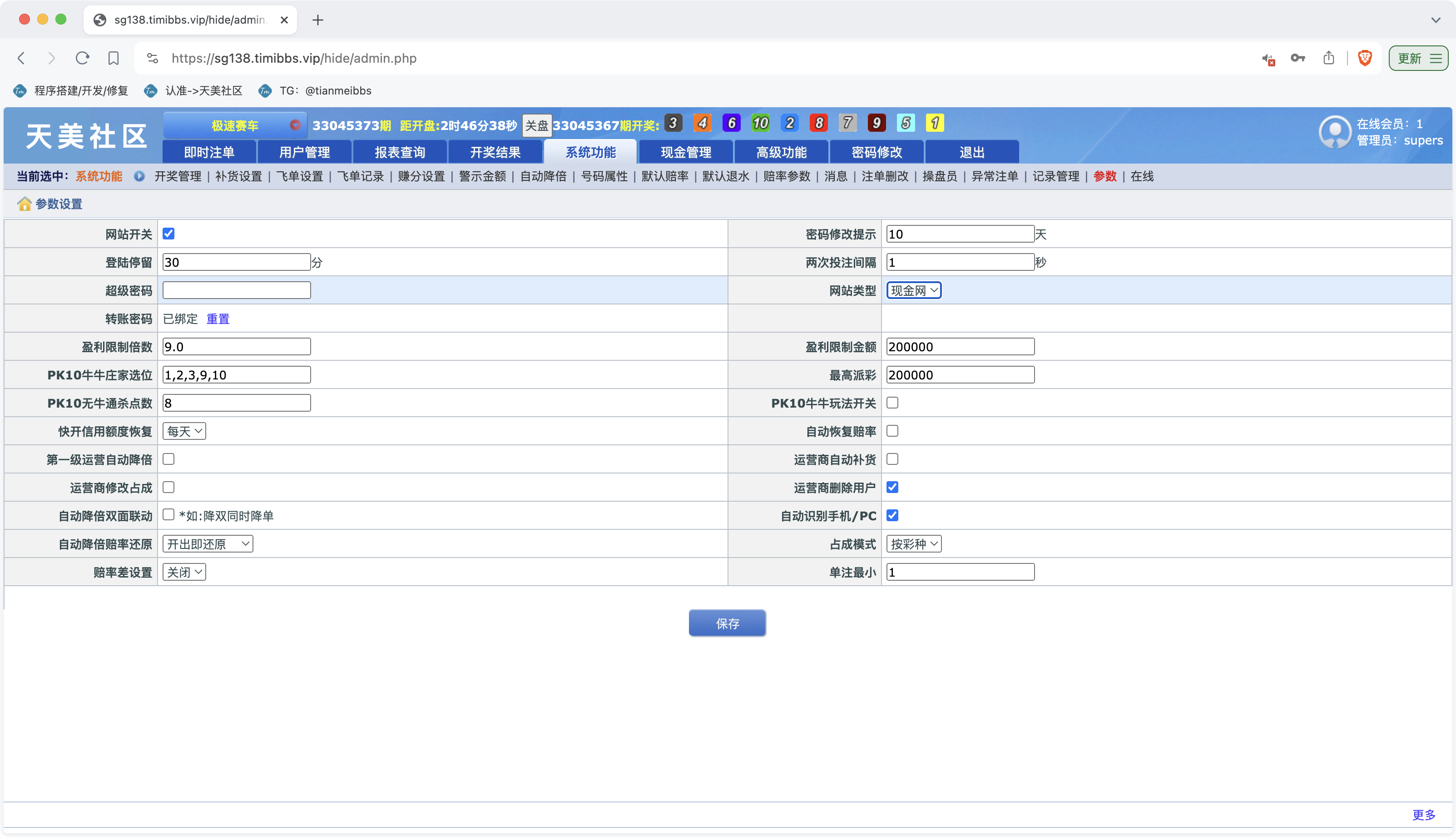This screenshot has height=837, width=1456.
Task: Enable the PK10牛牛玩法开关 checkbox
Action: [892, 403]
